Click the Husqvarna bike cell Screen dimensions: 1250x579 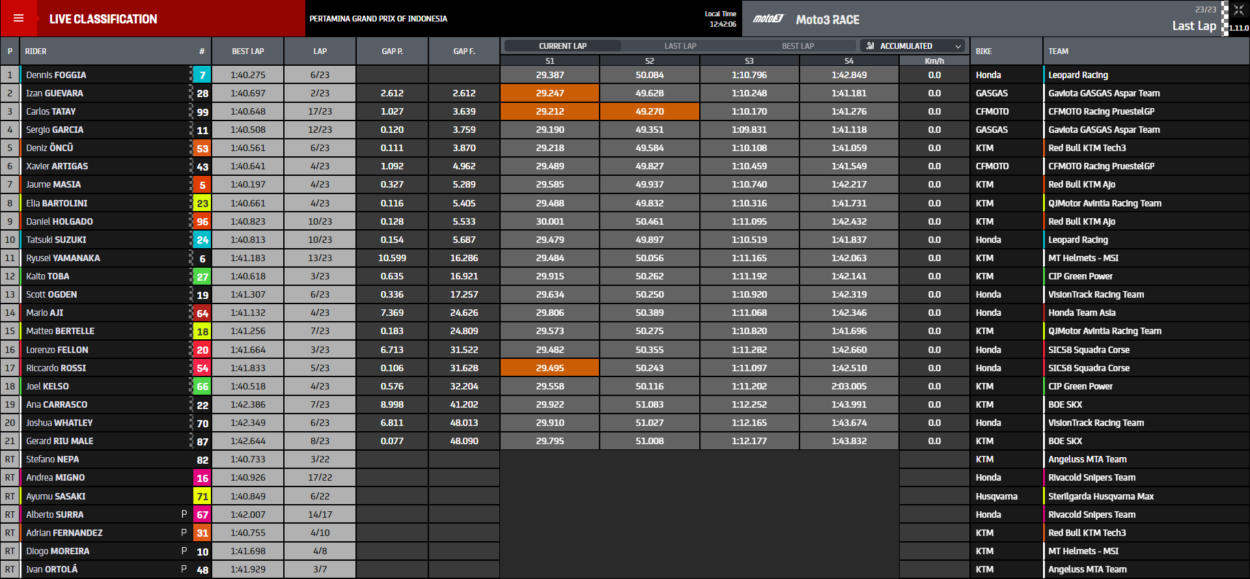1006,496
